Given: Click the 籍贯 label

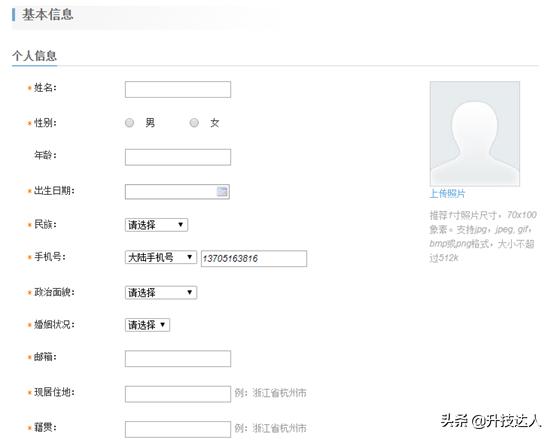Looking at the screenshot, I should [45, 427].
